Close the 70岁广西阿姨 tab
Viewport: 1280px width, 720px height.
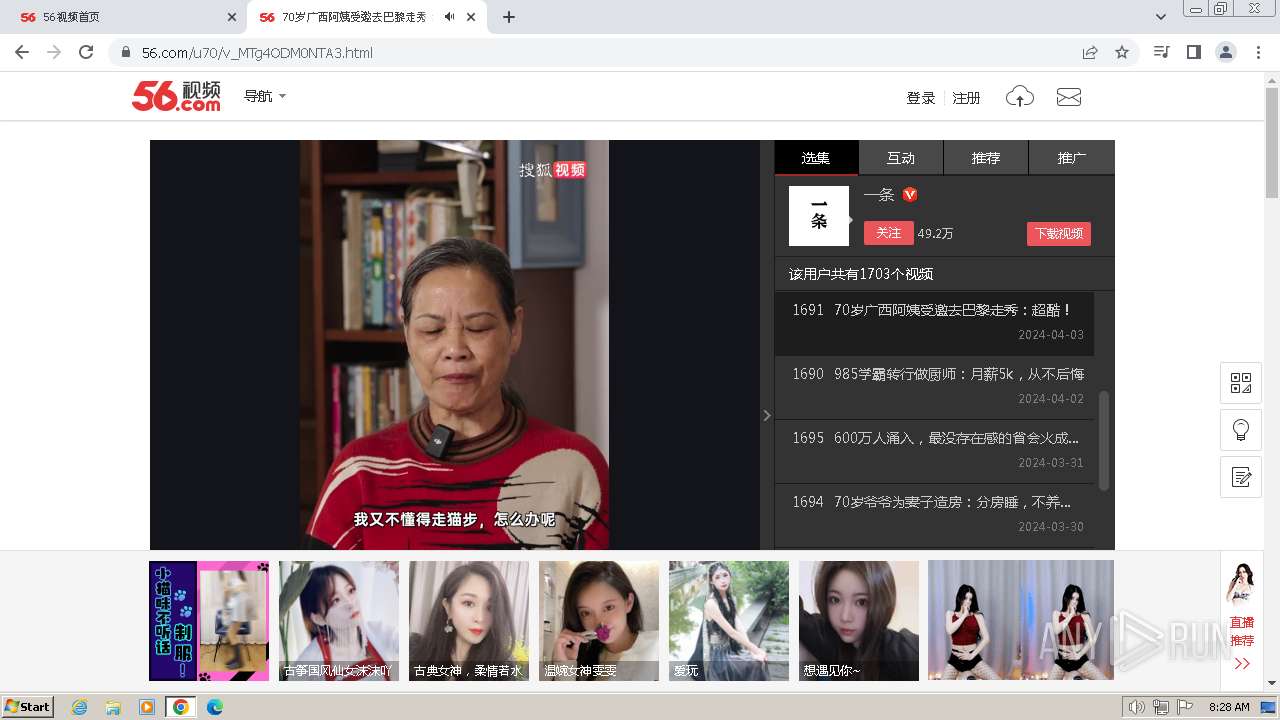point(471,17)
